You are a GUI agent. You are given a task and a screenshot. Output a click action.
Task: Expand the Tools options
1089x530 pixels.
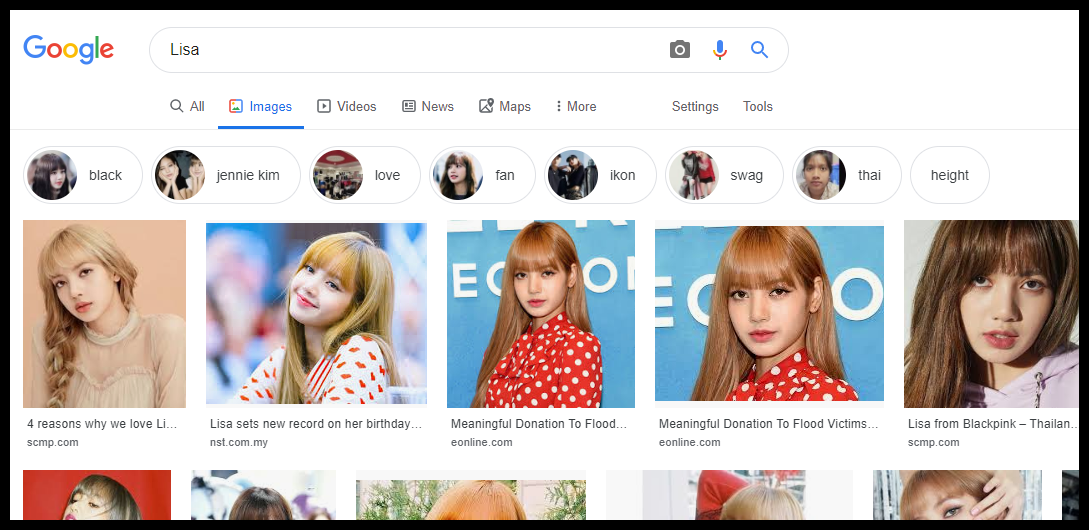(757, 106)
